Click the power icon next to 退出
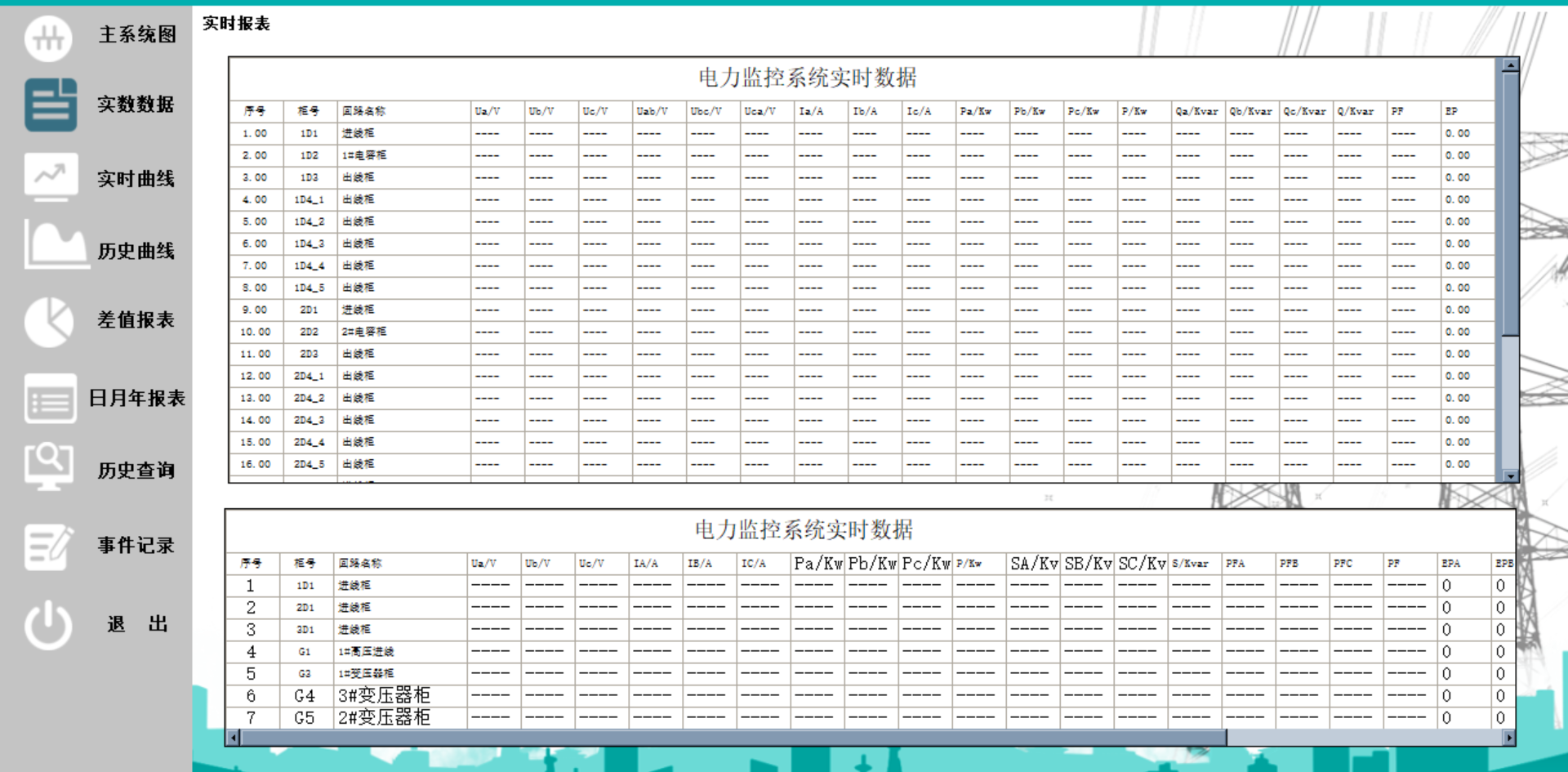This screenshot has height=772, width=1568. coord(49,623)
